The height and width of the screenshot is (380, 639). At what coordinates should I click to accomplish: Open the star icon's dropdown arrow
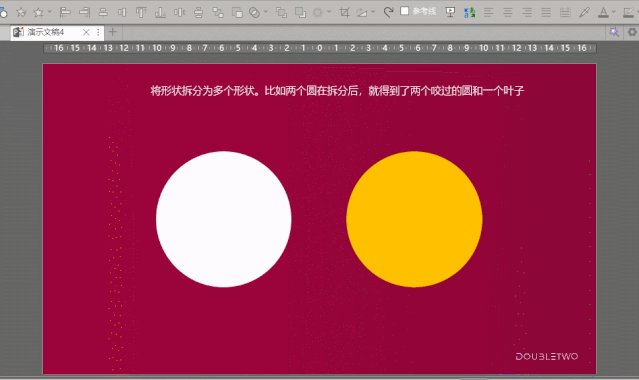tap(49, 12)
